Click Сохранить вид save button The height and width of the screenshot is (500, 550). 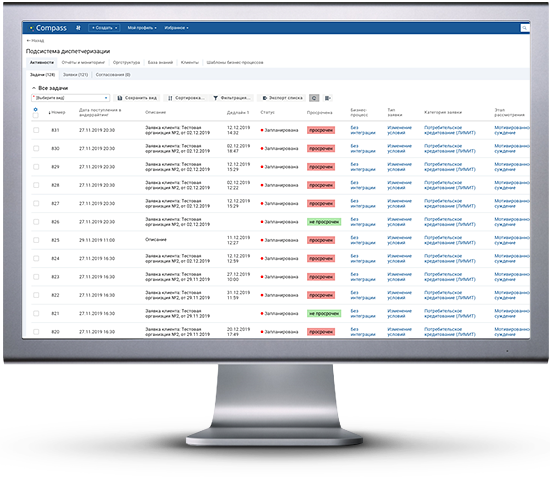pyautogui.click(x=137, y=98)
